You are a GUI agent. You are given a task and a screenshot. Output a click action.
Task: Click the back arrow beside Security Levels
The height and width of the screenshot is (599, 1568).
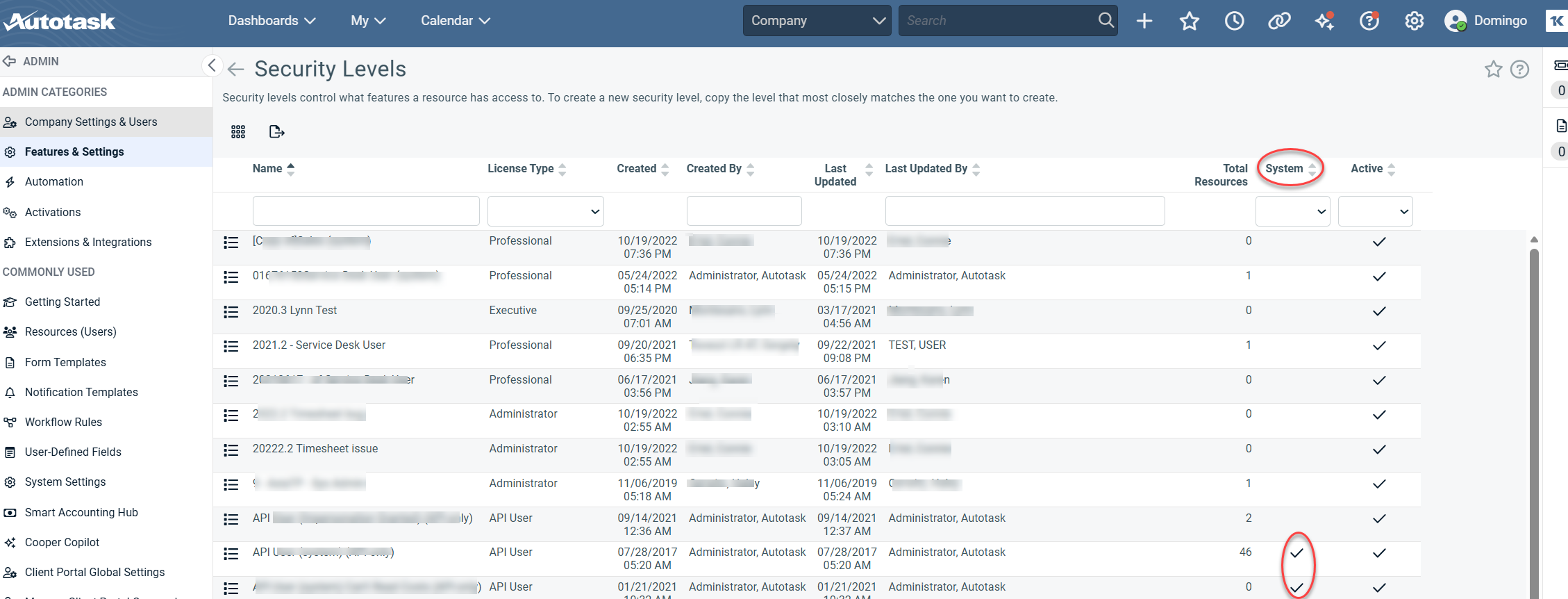pos(236,69)
